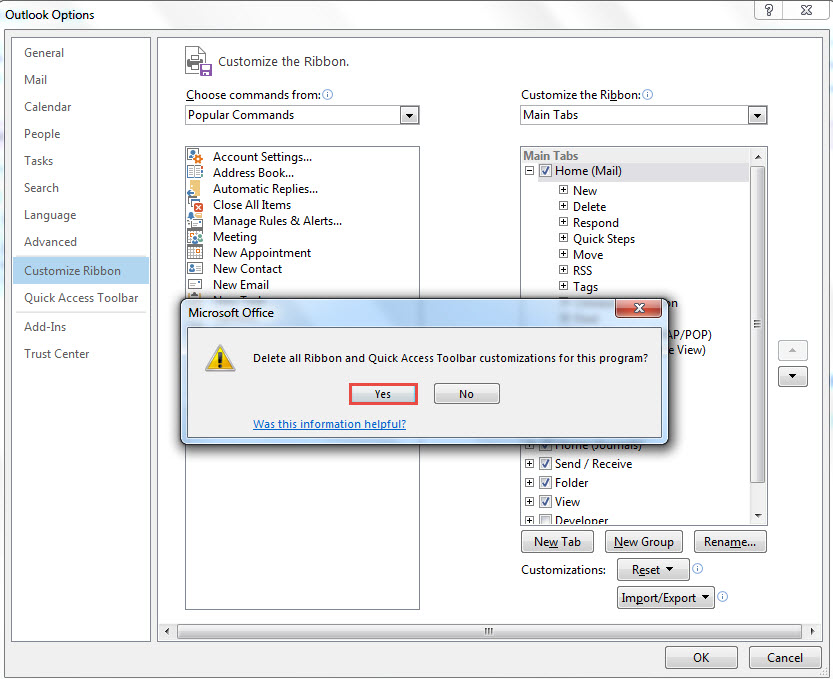
Task: Move selected ribbon item down with arrow button
Action: coord(793,376)
